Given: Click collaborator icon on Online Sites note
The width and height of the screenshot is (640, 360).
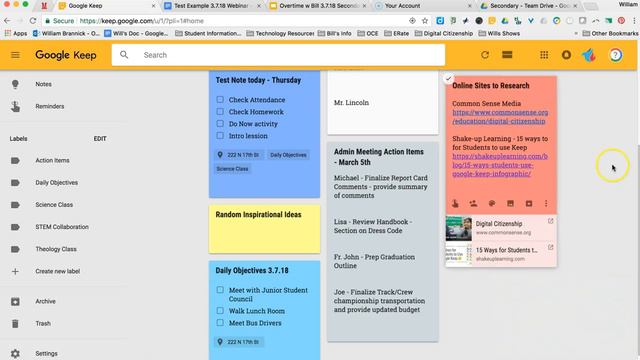Looking at the screenshot, I should (x=473, y=203).
